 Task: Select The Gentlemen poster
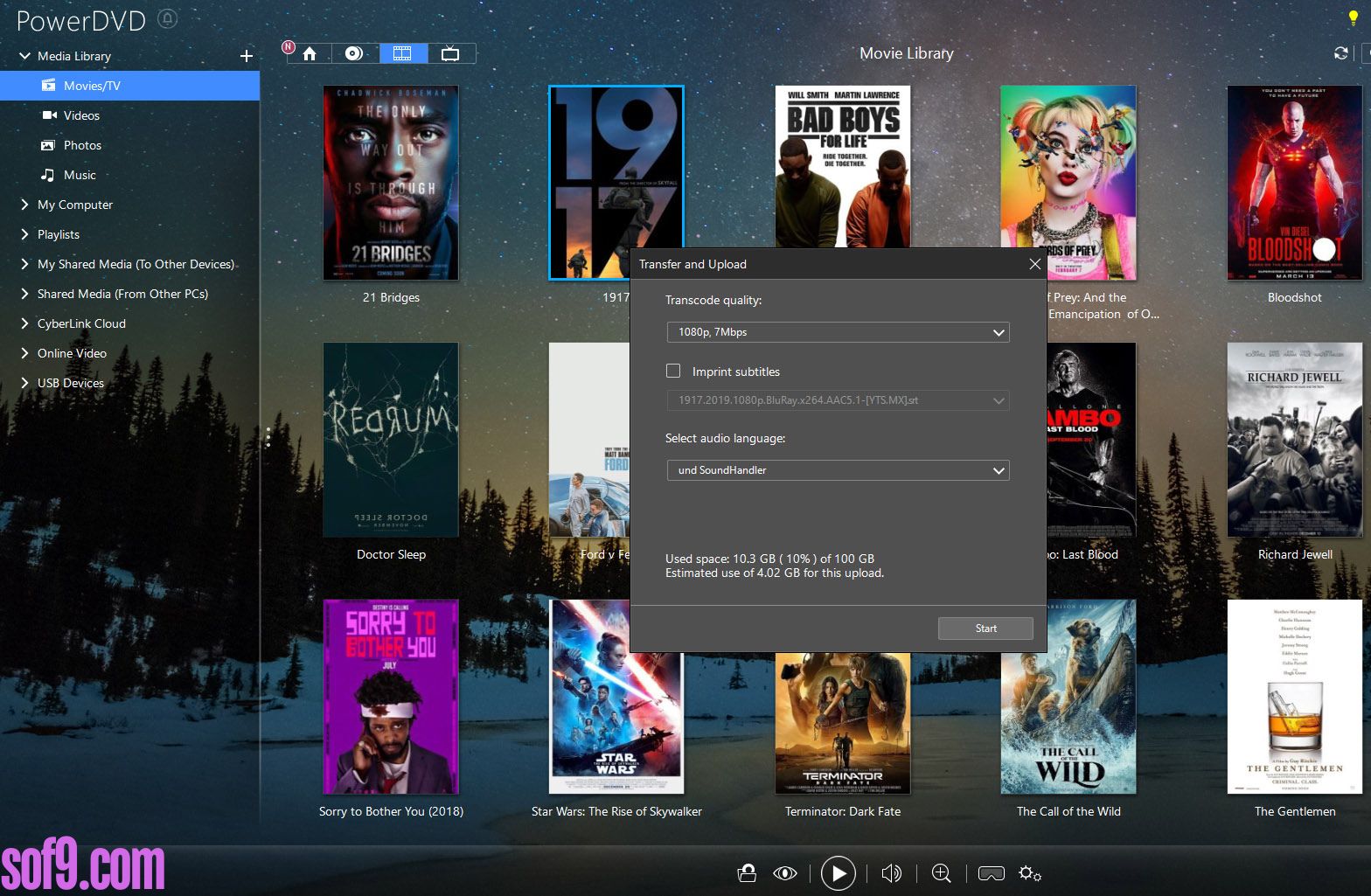[1294, 697]
